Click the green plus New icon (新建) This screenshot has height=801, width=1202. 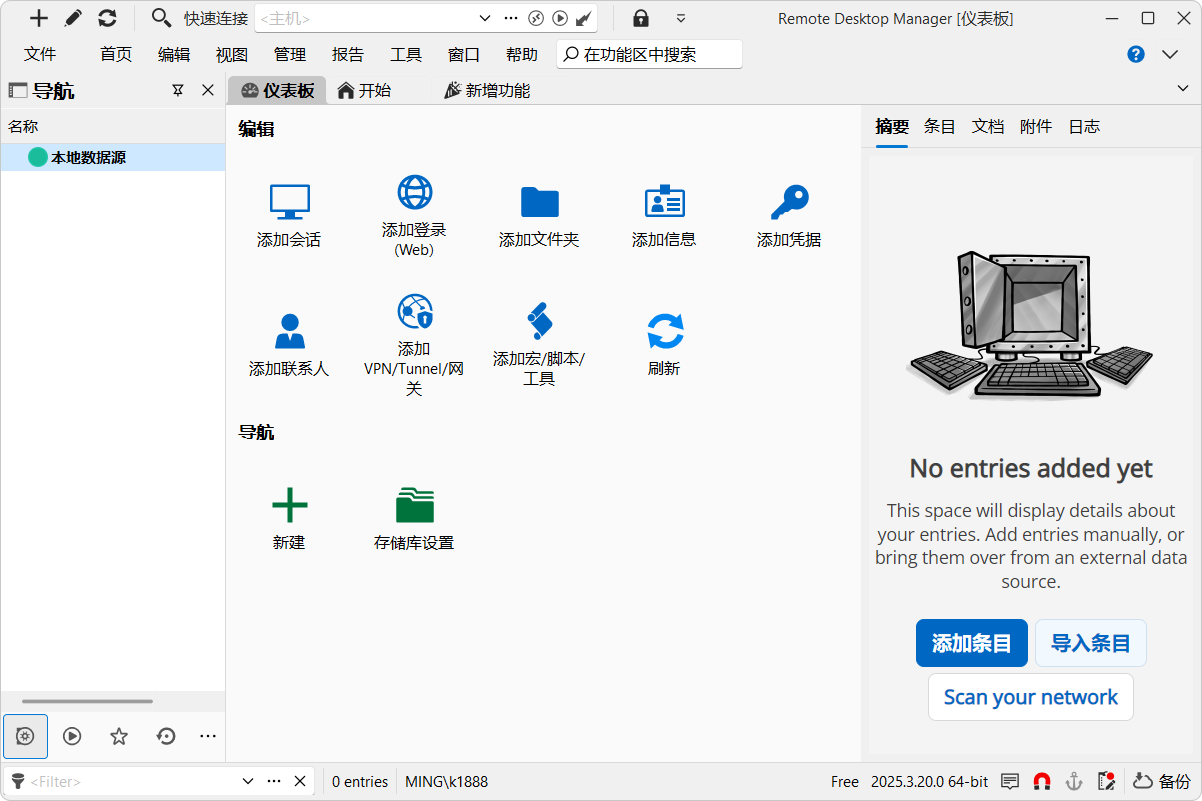coord(290,505)
